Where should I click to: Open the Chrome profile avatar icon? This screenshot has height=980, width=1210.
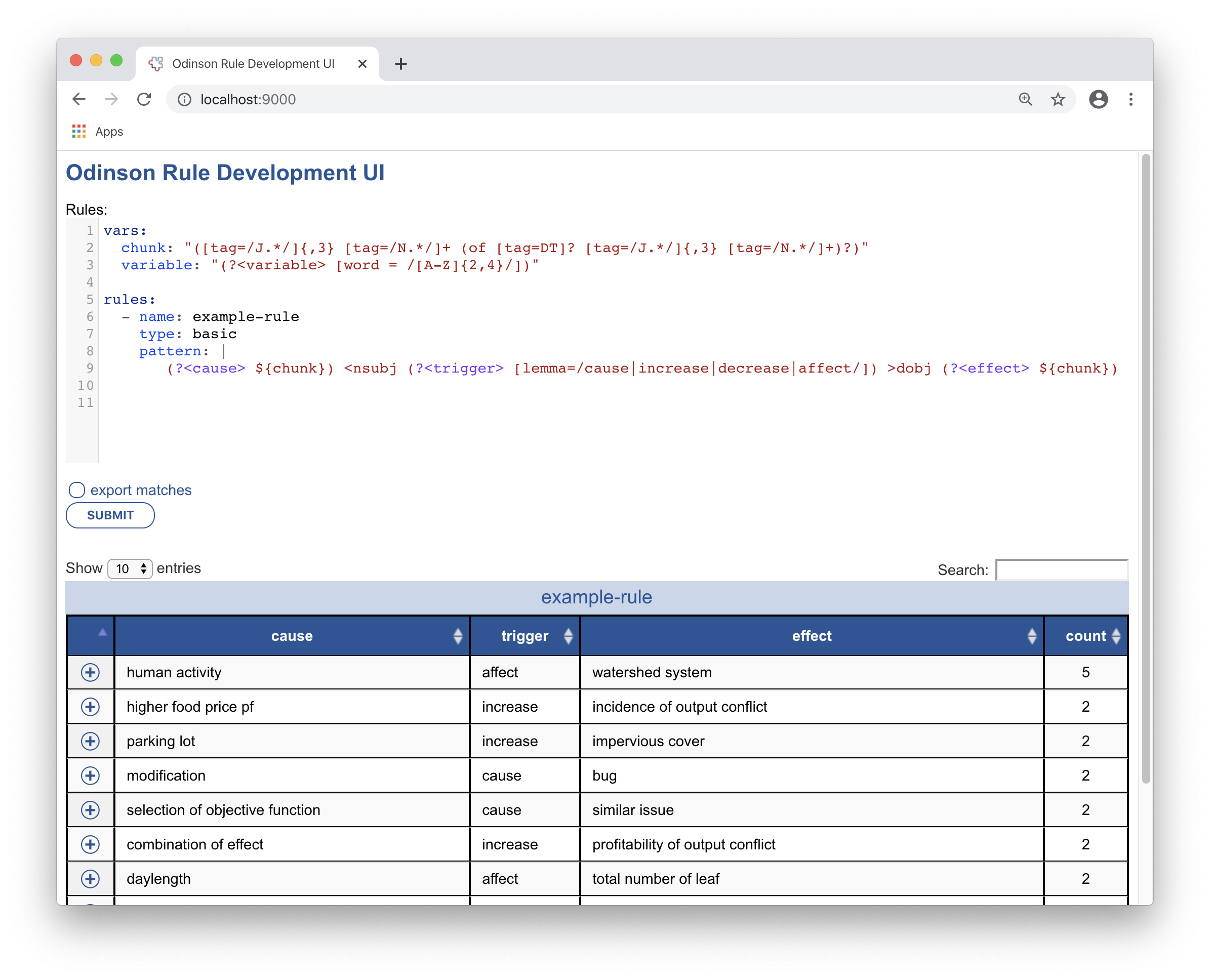tap(1098, 99)
